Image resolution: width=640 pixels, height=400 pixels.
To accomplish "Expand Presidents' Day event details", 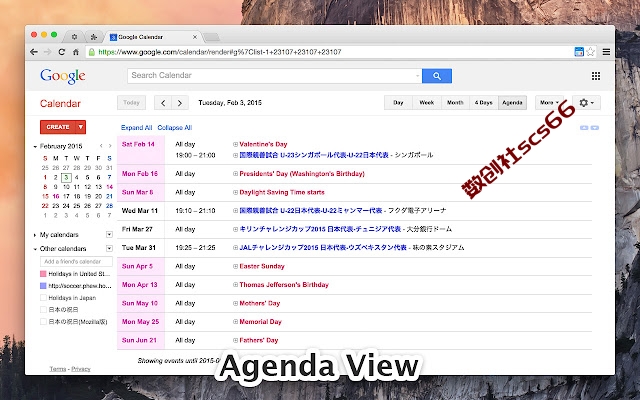I will pos(236,173).
